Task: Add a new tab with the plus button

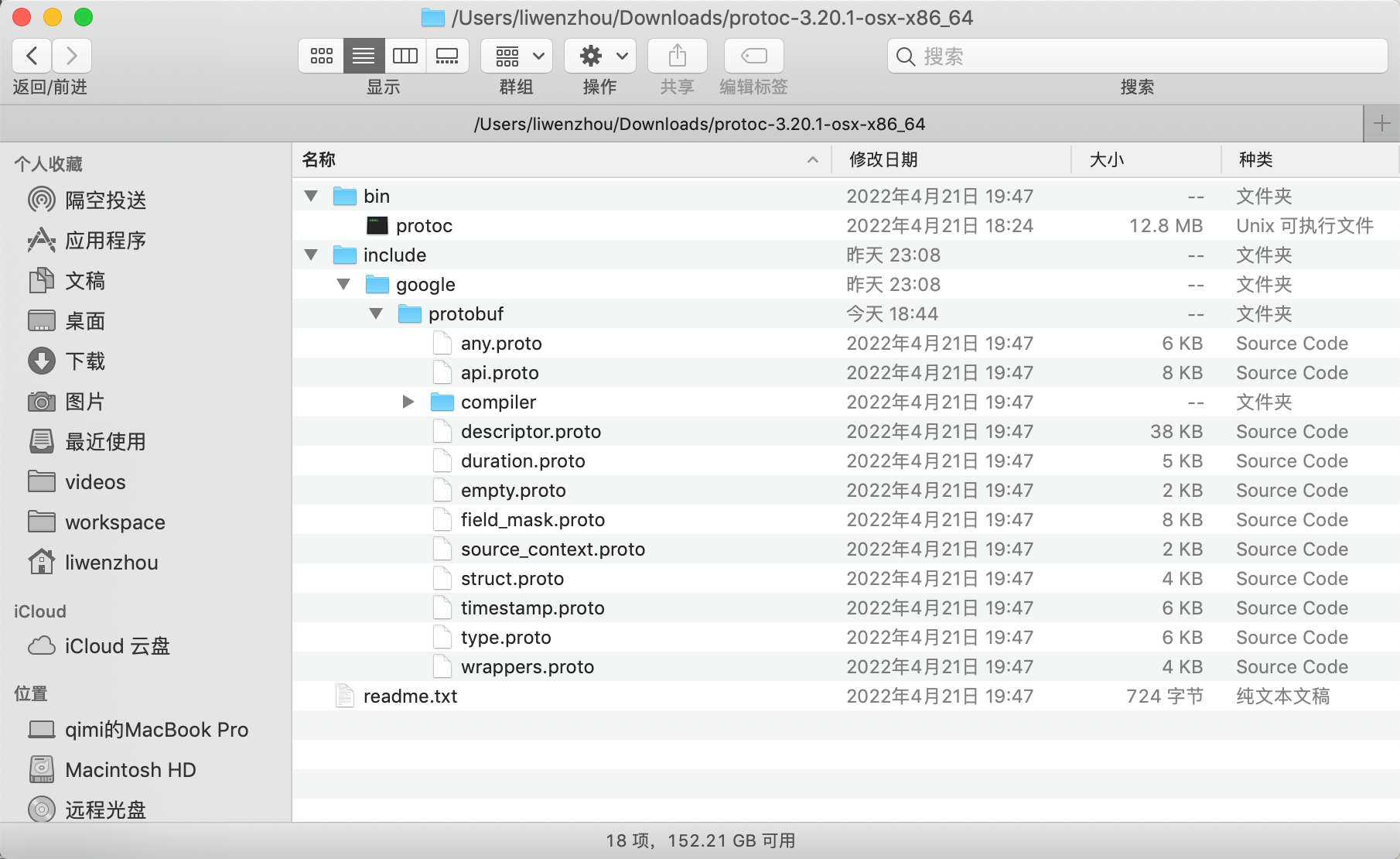Action: point(1381,124)
